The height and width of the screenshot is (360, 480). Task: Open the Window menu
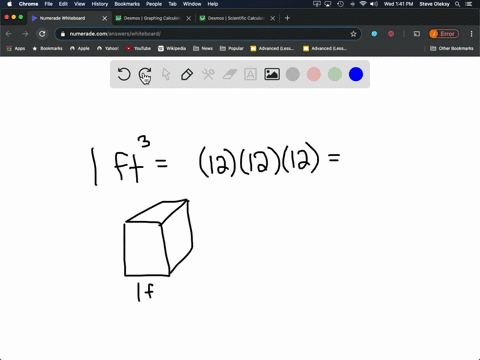coord(192,4)
